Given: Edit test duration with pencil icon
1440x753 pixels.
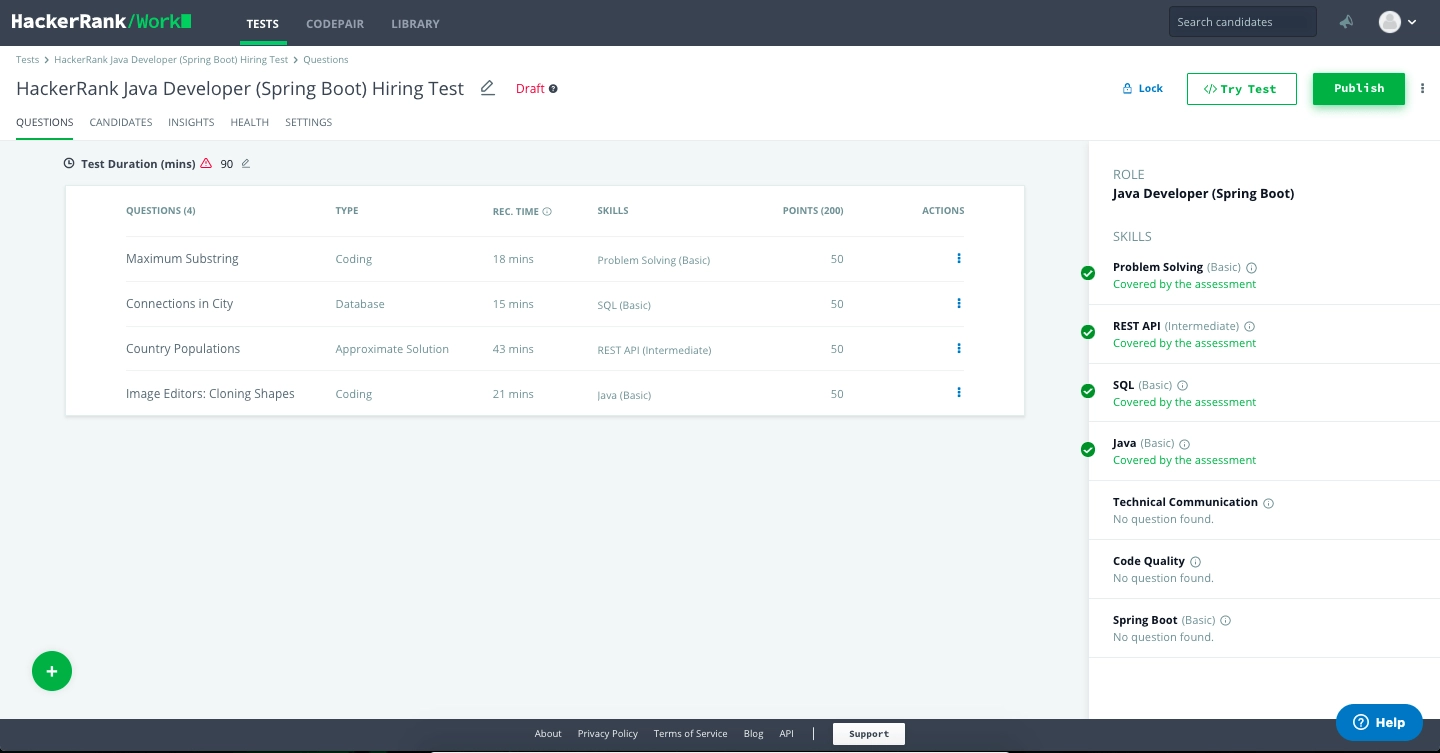Looking at the screenshot, I should pos(246,164).
